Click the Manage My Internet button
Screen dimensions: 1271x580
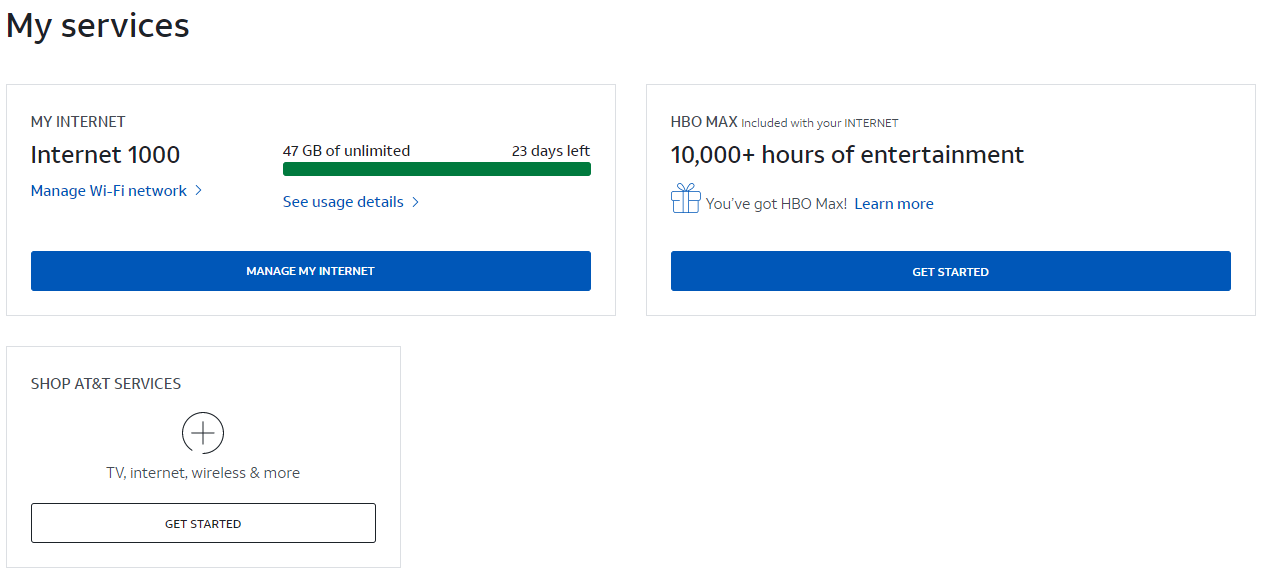(x=311, y=271)
